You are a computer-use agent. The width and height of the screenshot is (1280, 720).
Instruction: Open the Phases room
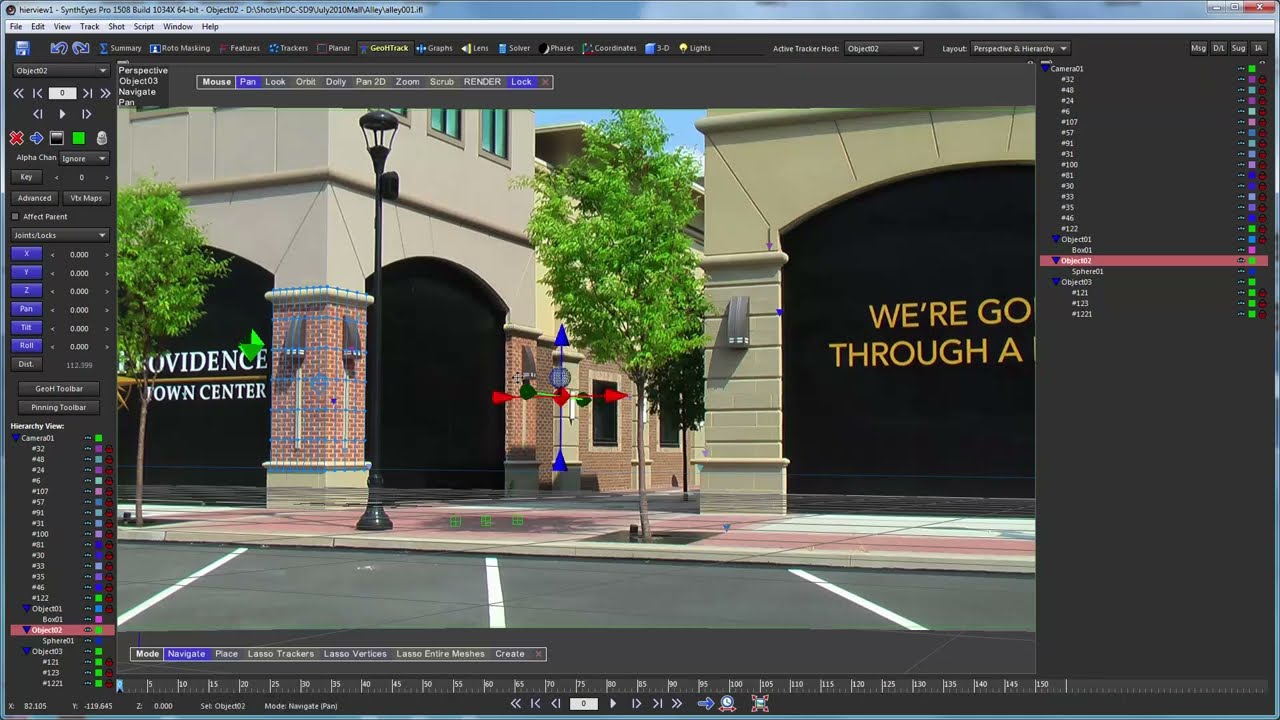[x=556, y=48]
